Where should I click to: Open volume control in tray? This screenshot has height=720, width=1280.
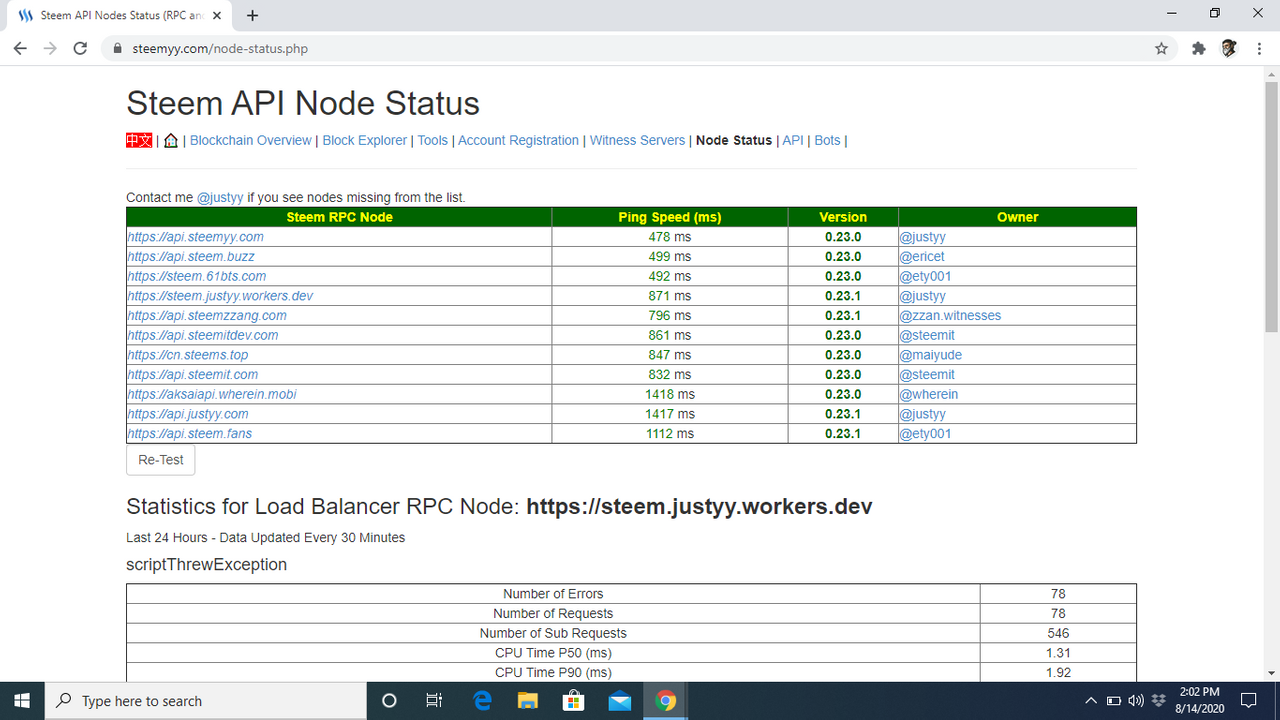[x=1136, y=701]
